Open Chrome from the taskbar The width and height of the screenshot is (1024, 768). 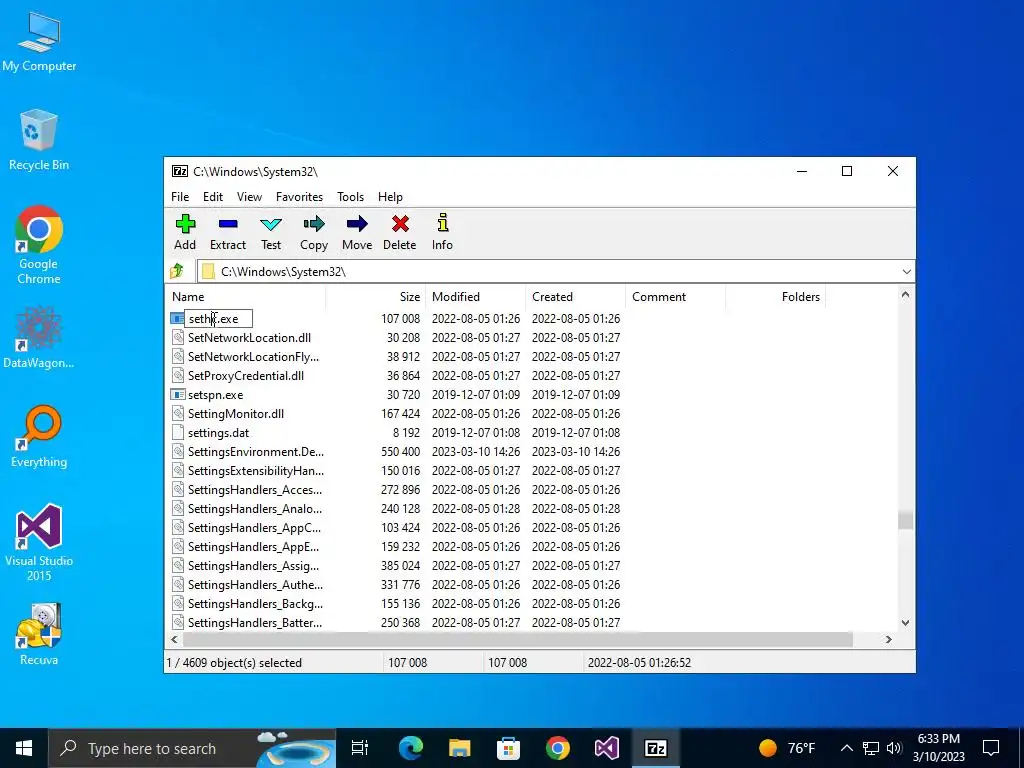click(558, 748)
